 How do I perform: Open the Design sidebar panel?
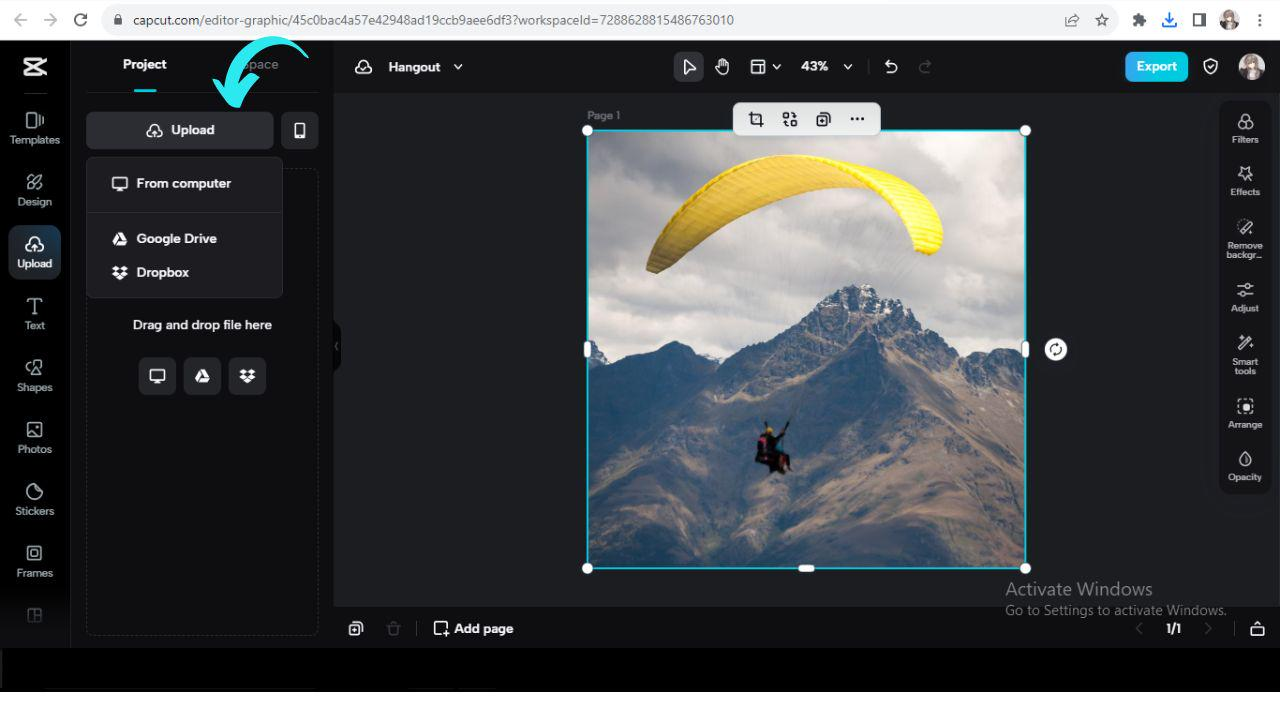[x=34, y=190]
